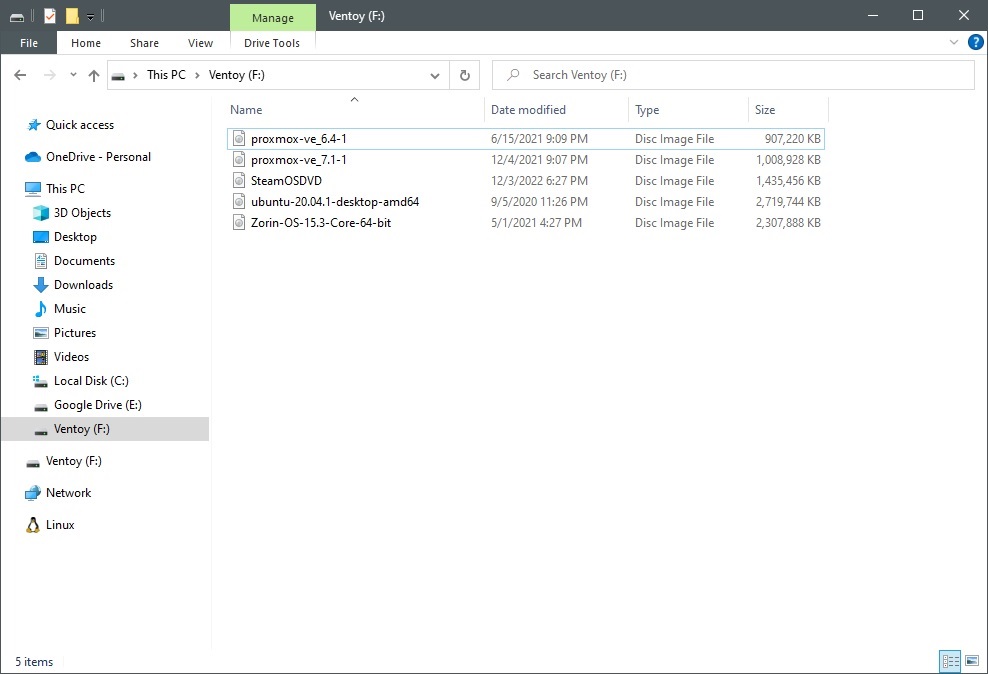The image size is (988, 674).
Task: Click the green Manage contextual tab
Action: coord(273,18)
